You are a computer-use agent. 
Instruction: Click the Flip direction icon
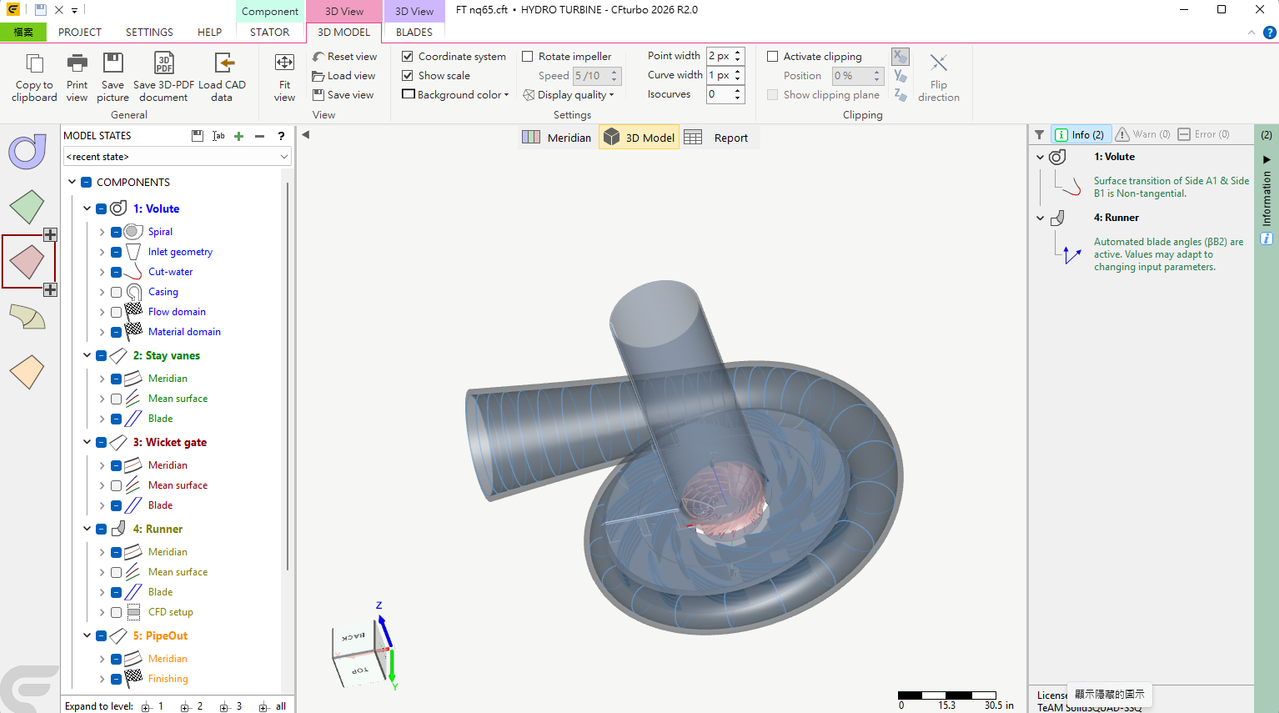[938, 64]
